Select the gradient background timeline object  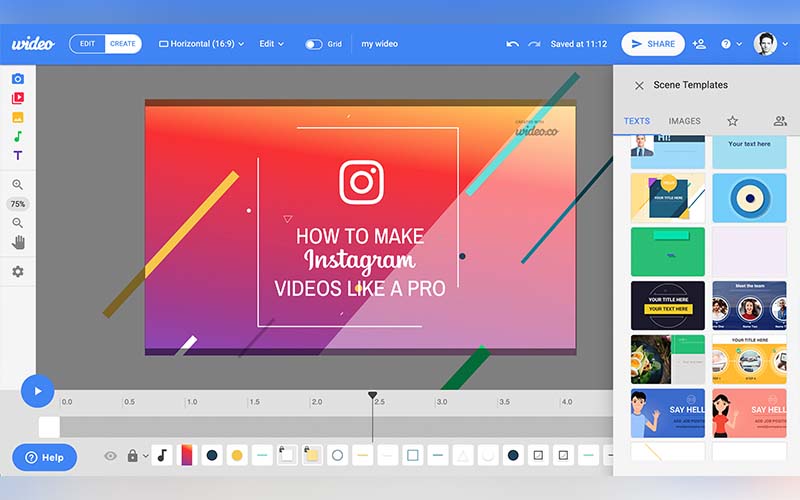coord(187,455)
